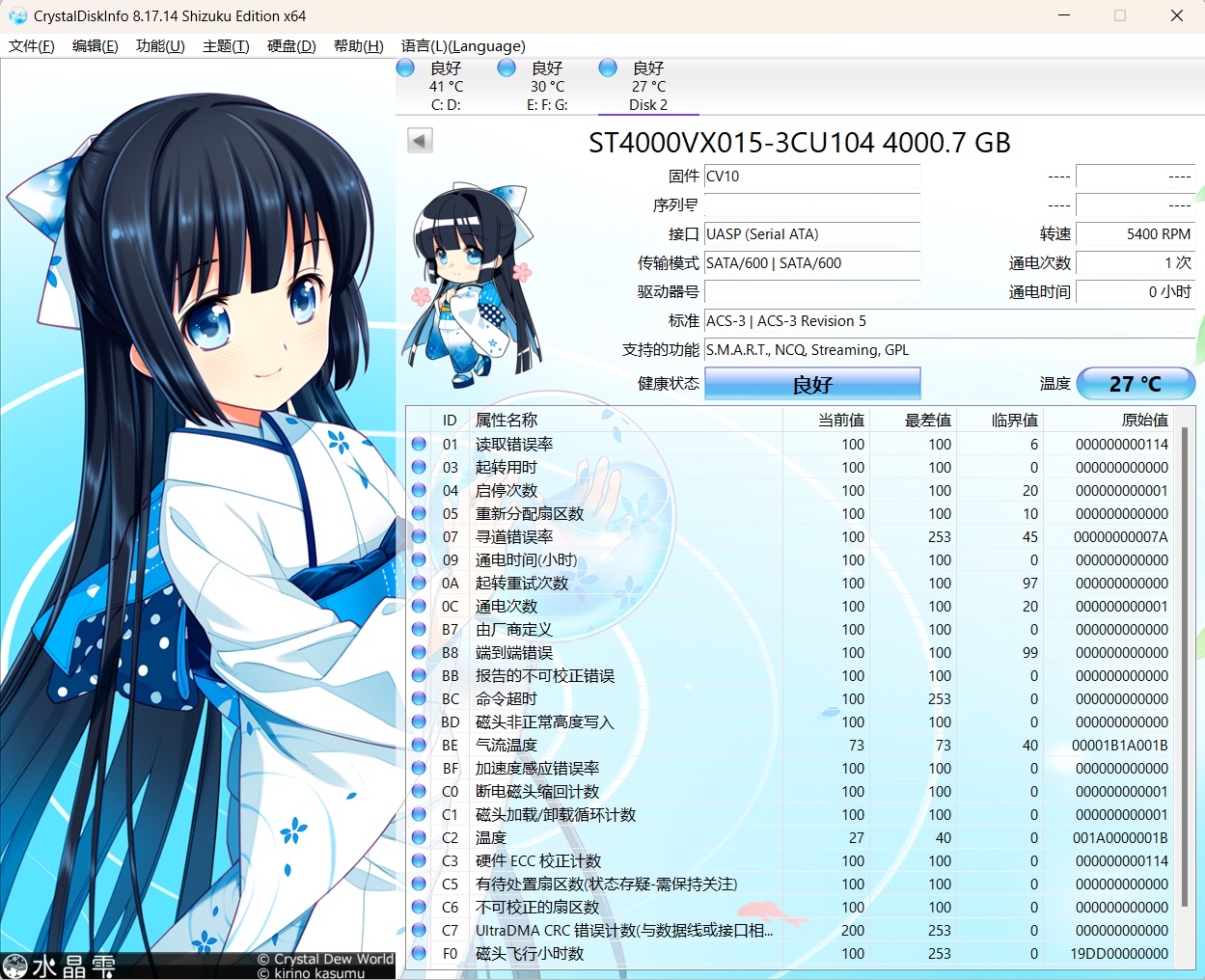Screen dimensions: 1205x980
Task: Click the 原始值 column header
Action: (x=1109, y=420)
